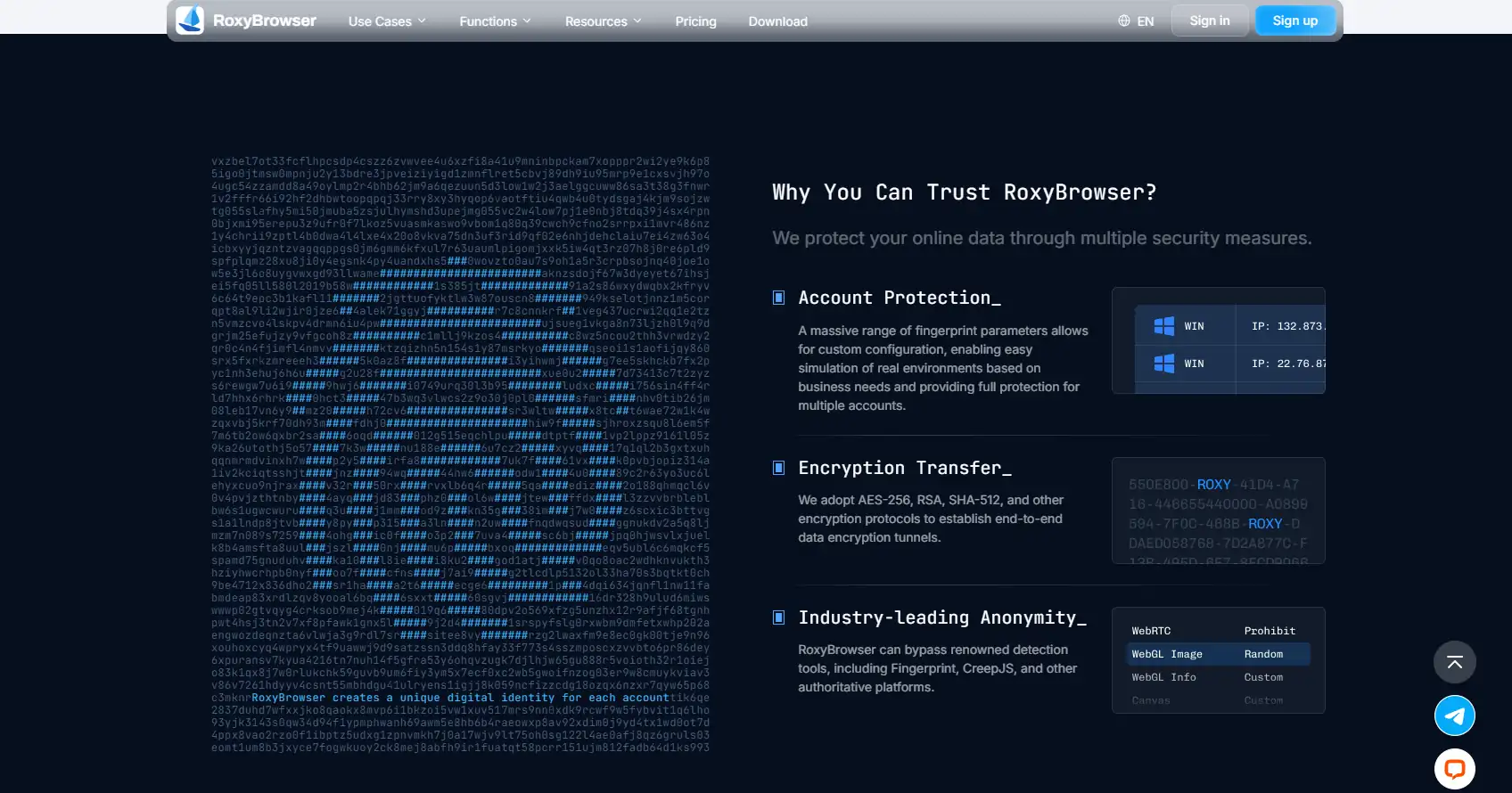The height and width of the screenshot is (793, 1512).
Task: Click the Random value for WebGL Image
Action: pos(1263,654)
